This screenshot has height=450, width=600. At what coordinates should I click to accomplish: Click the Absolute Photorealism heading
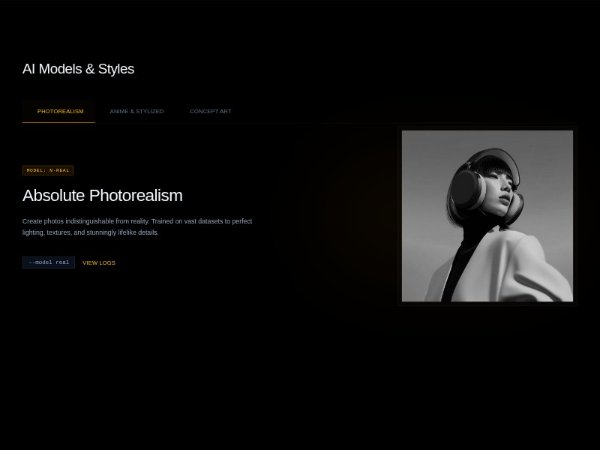click(x=103, y=196)
